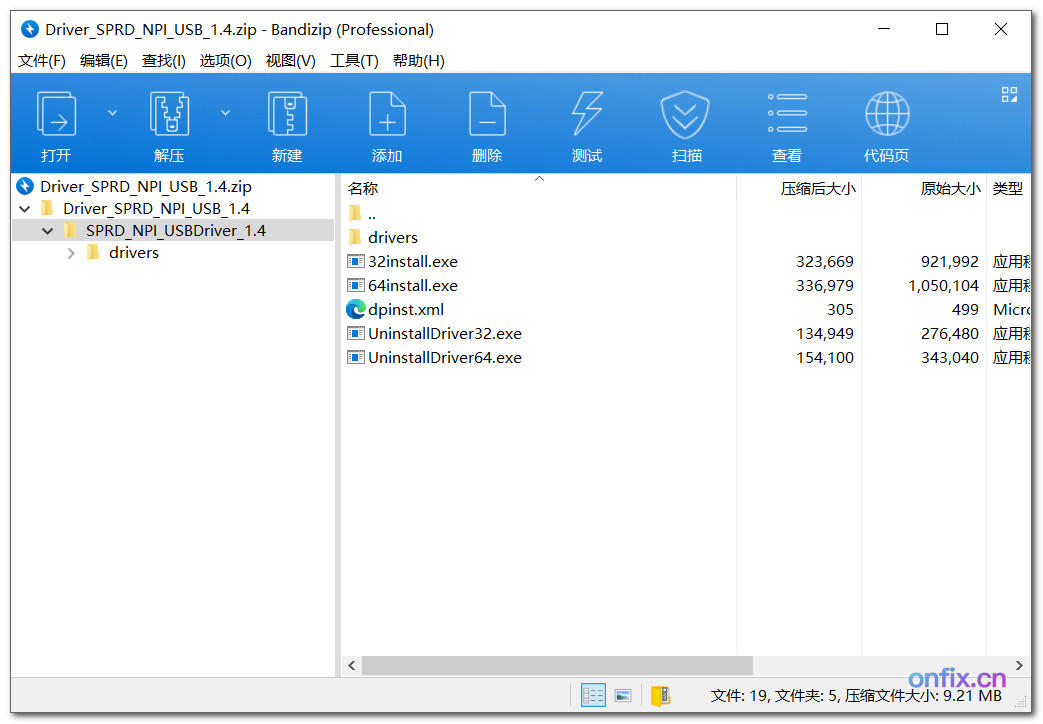Create a new archive via the 新建 icon

point(287,122)
